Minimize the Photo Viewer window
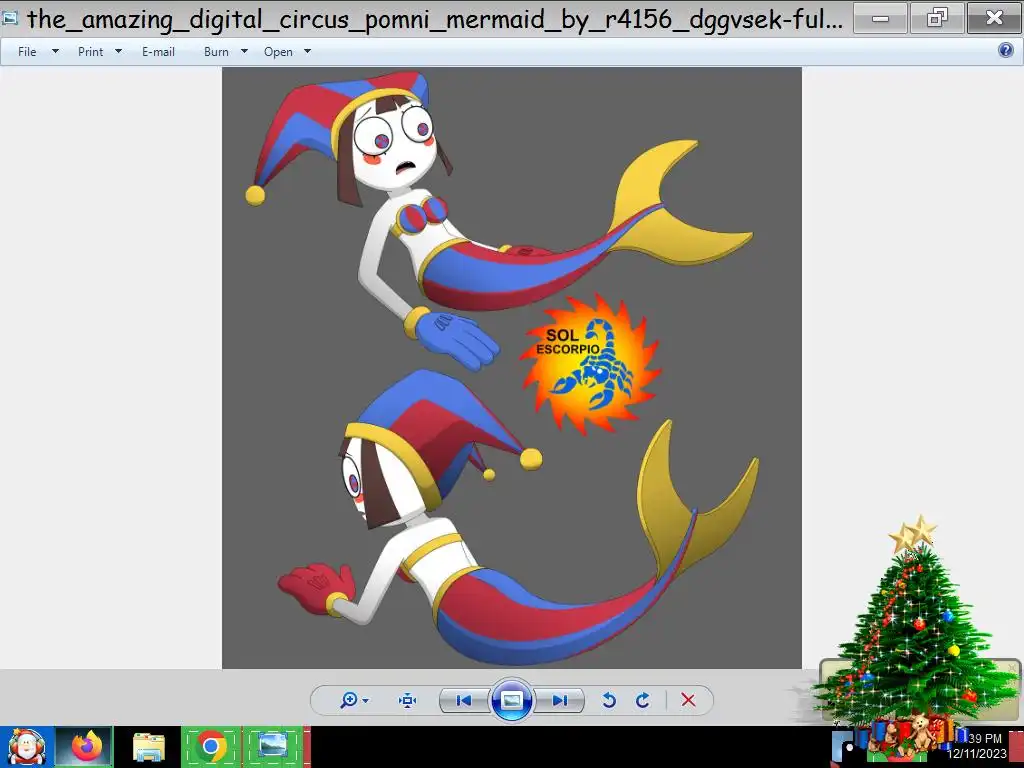 [x=880, y=18]
